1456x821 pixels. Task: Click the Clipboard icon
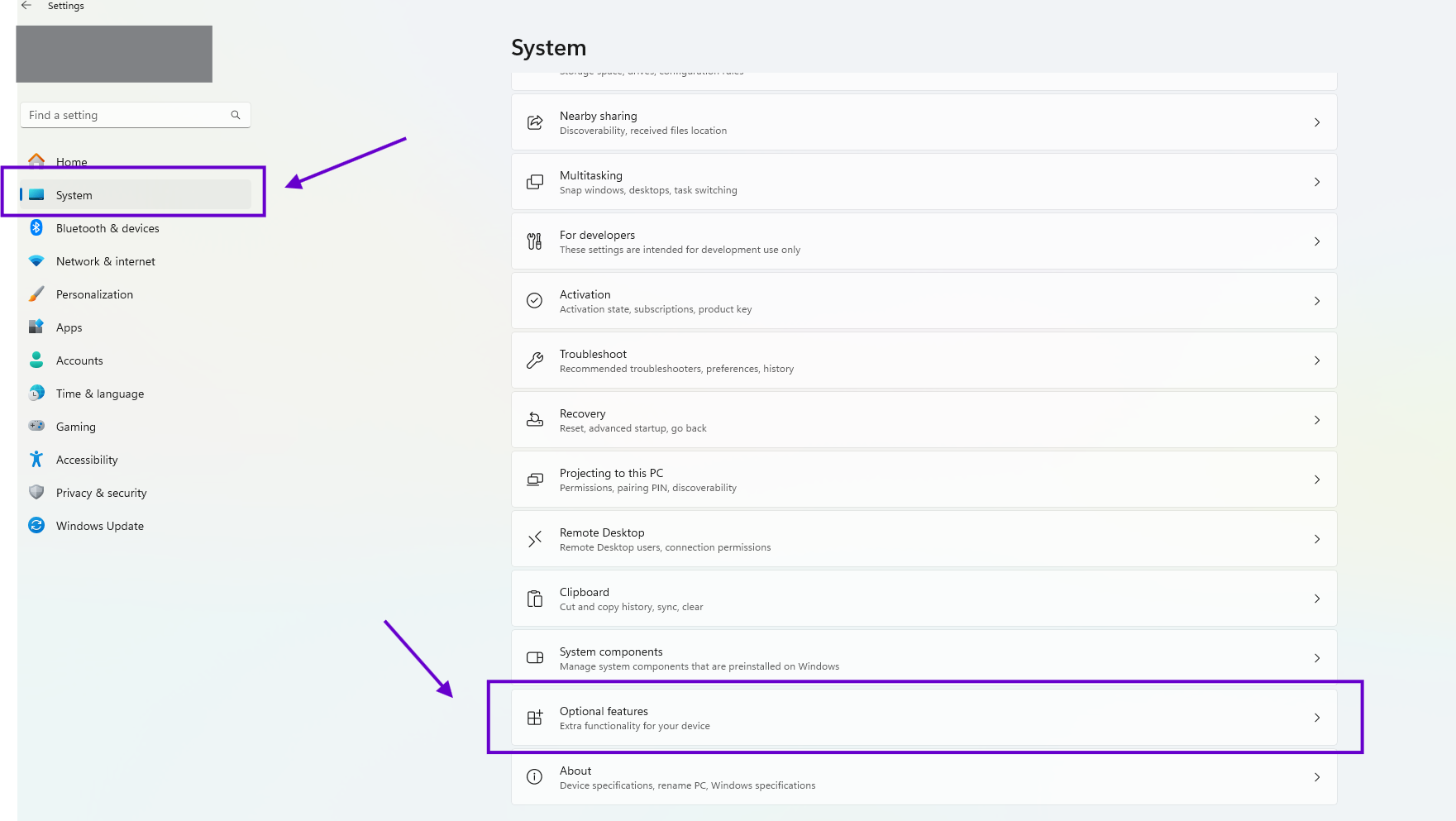tap(535, 598)
